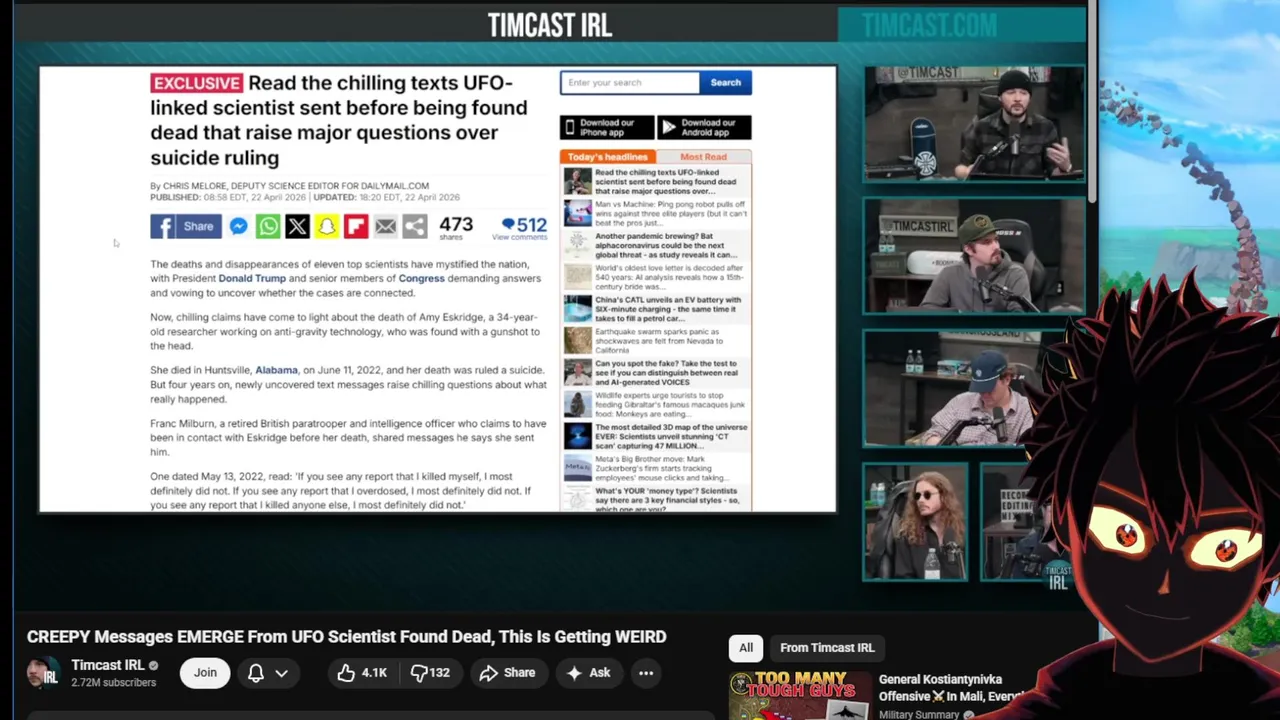1280x720 pixels.
Task: Dislike the video with thumbs down
Action: point(430,673)
